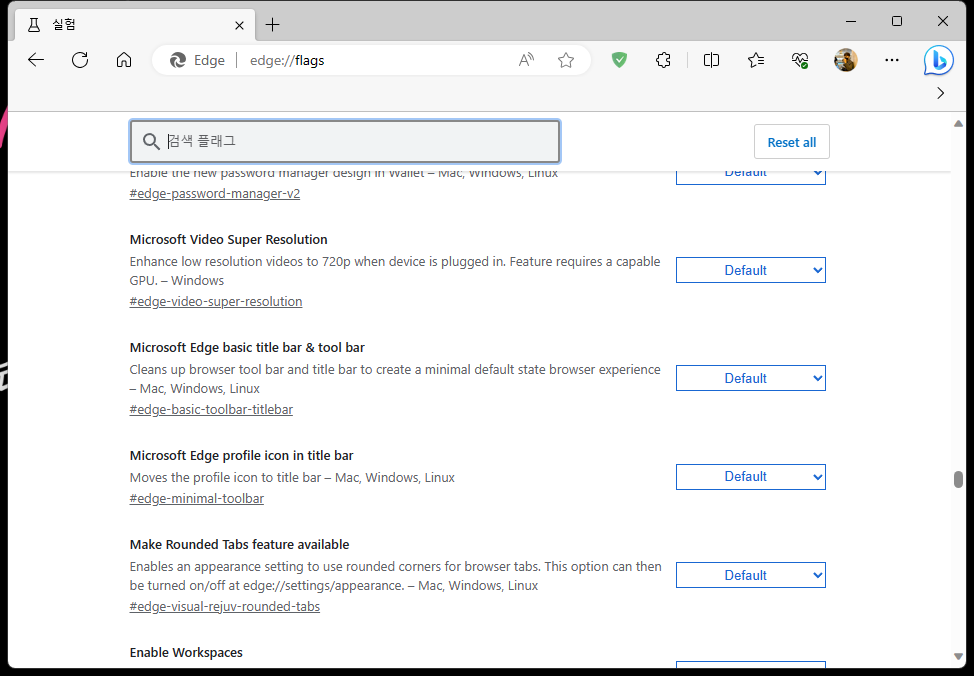Add this page to favorites star
This screenshot has width=974, height=676.
tap(566, 60)
